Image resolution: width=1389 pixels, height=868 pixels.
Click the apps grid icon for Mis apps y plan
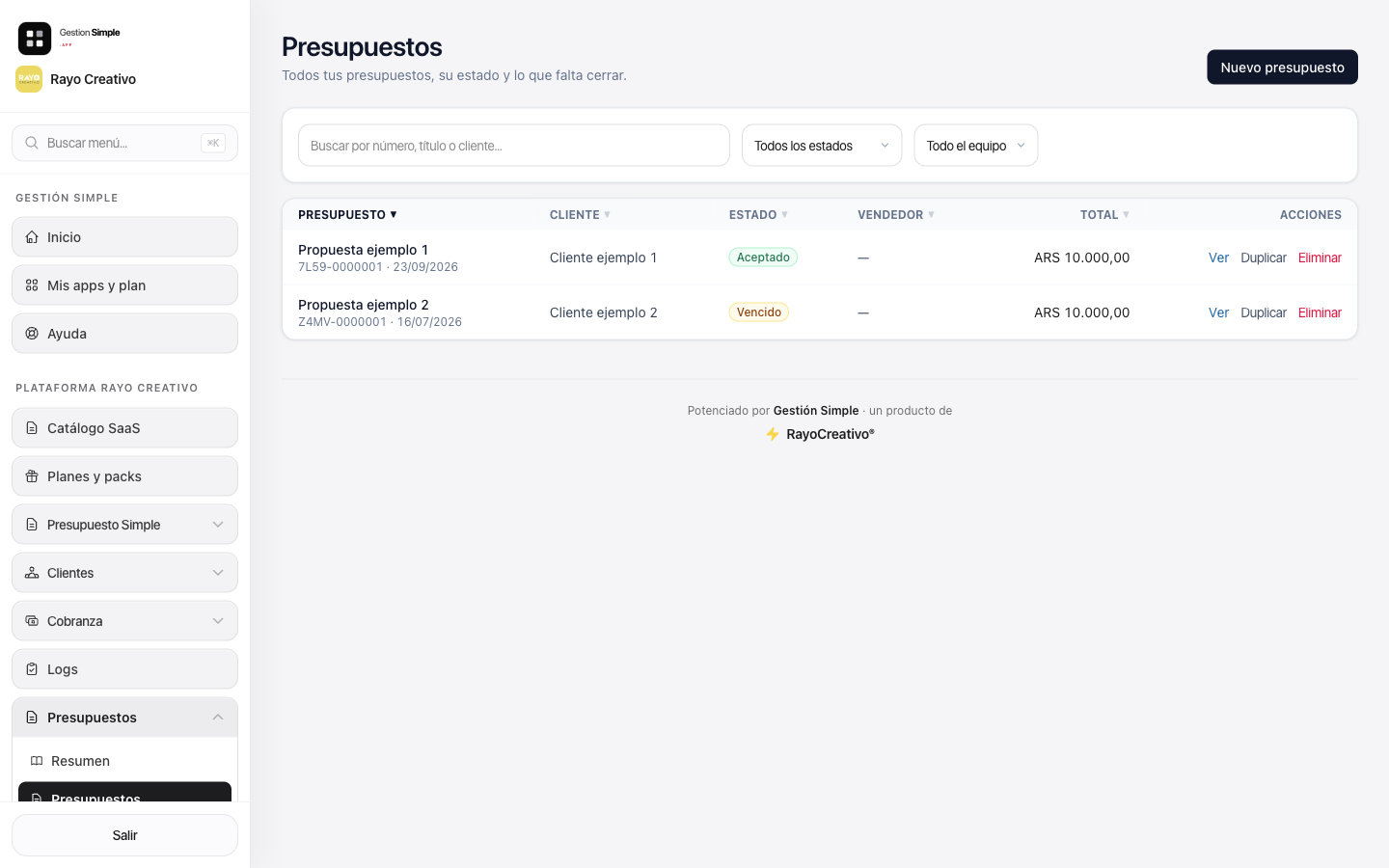click(x=32, y=285)
